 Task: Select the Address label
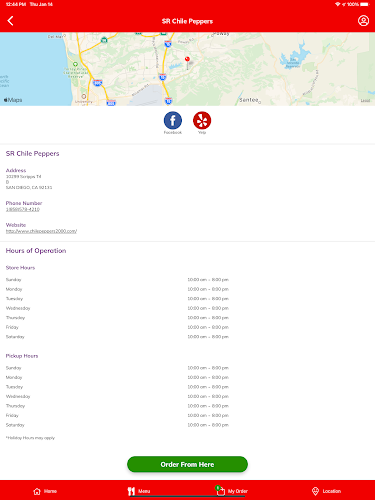click(16, 170)
